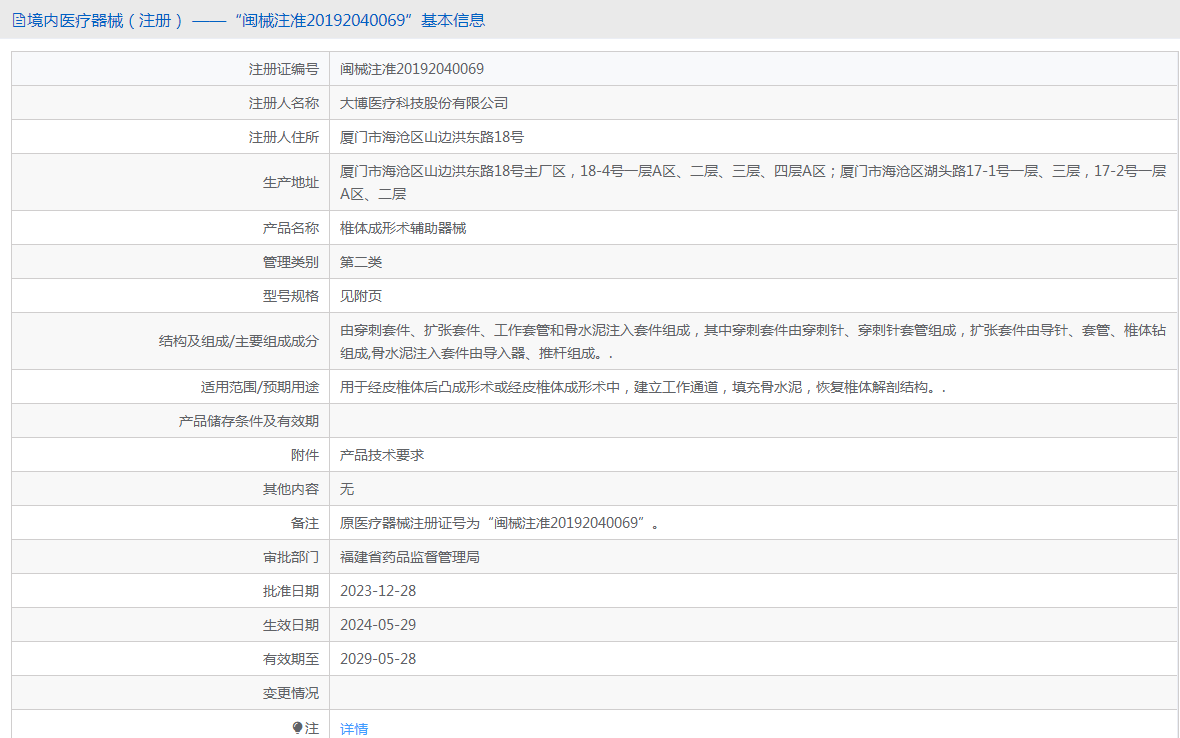Viewport: 1180px width, 738px height.
Task: Select the registration number 闽械注准20192040069 value
Action: (x=412, y=69)
